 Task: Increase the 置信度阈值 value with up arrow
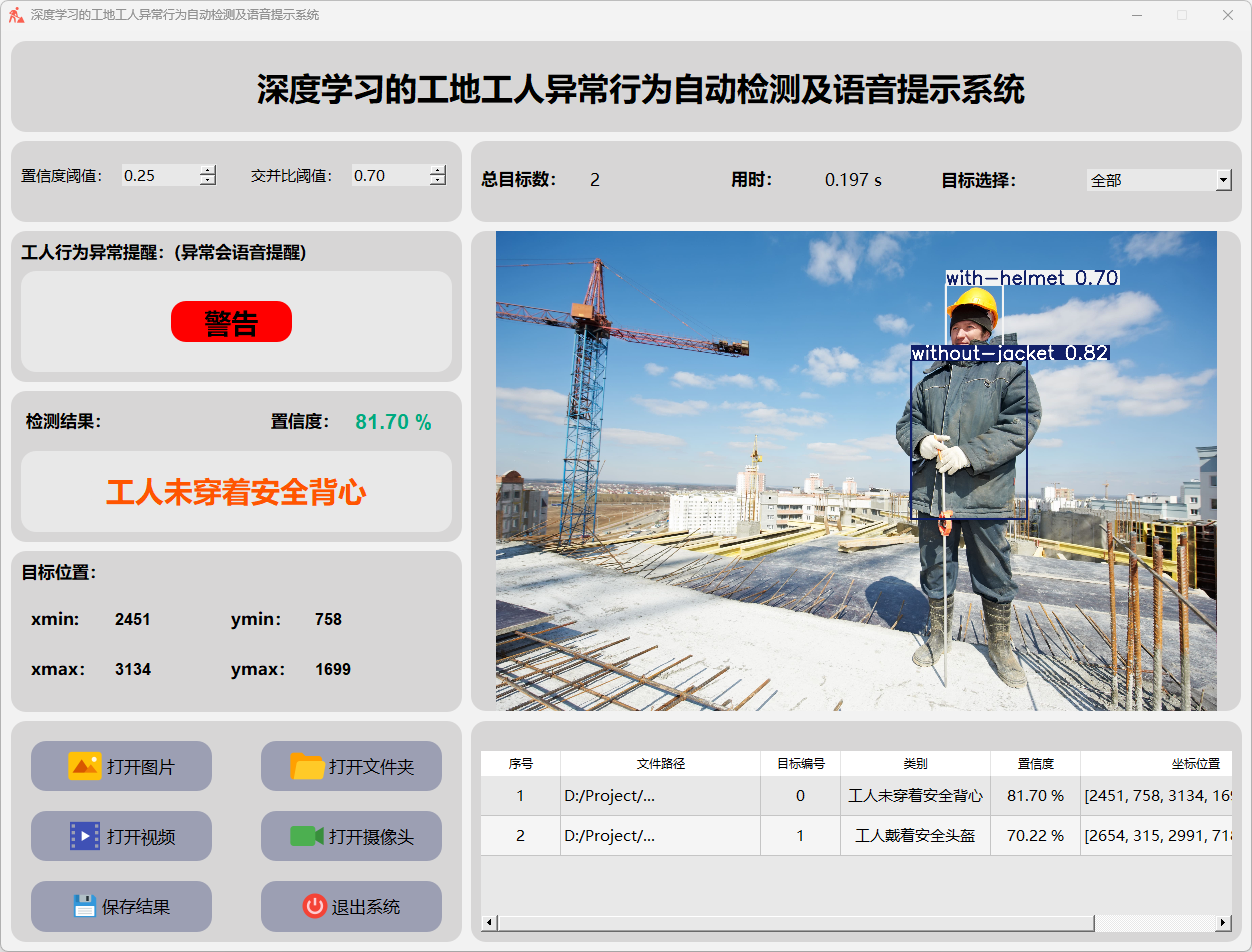pyautogui.click(x=207, y=170)
